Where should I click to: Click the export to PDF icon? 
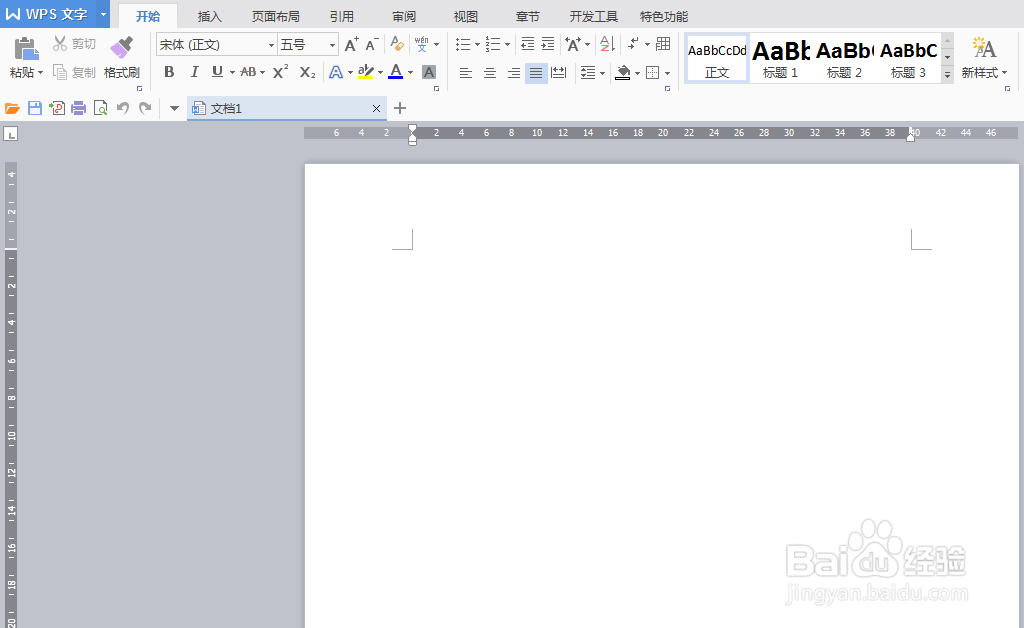pyautogui.click(x=57, y=108)
